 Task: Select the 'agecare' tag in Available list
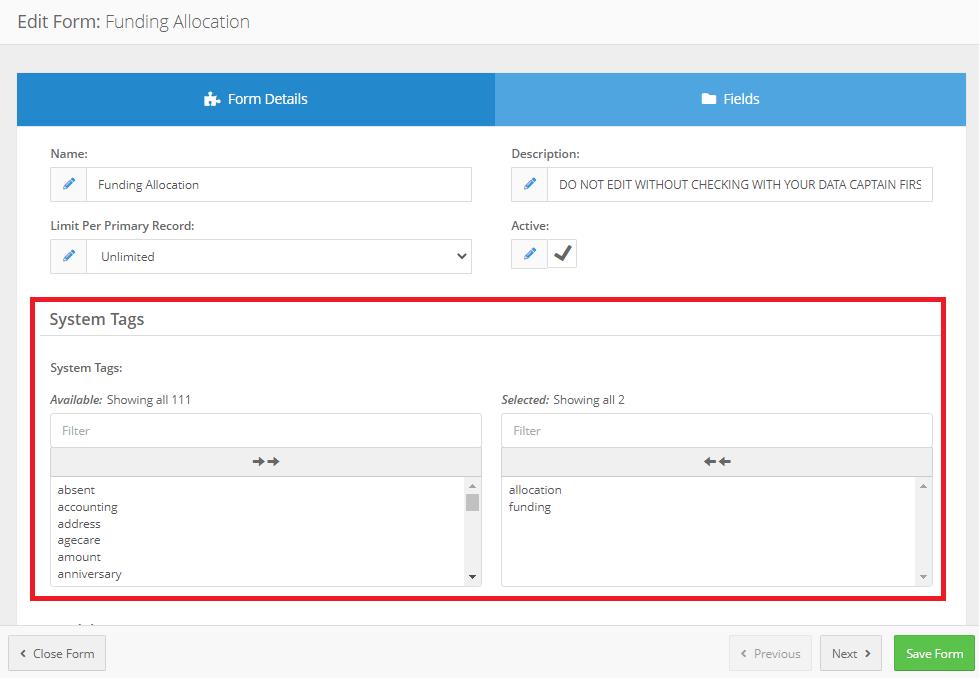coord(79,540)
